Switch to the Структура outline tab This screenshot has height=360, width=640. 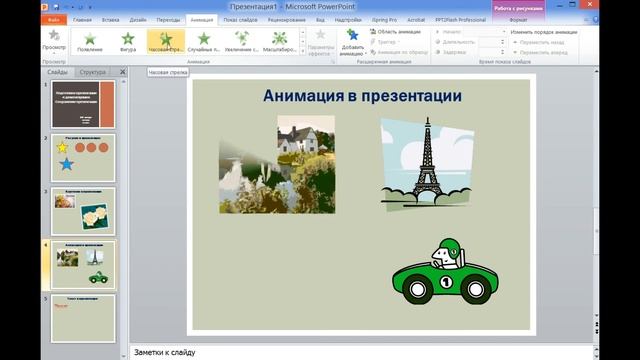point(93,72)
